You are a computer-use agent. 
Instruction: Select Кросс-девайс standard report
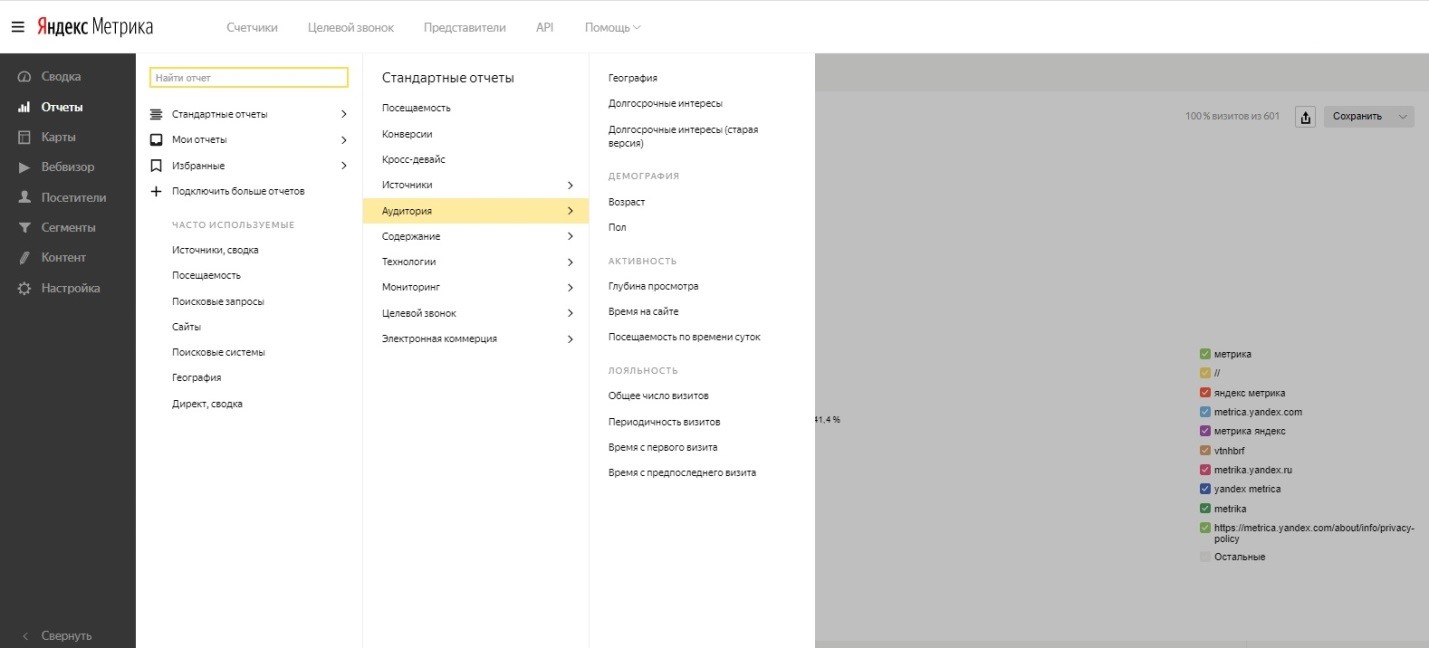pyautogui.click(x=414, y=159)
